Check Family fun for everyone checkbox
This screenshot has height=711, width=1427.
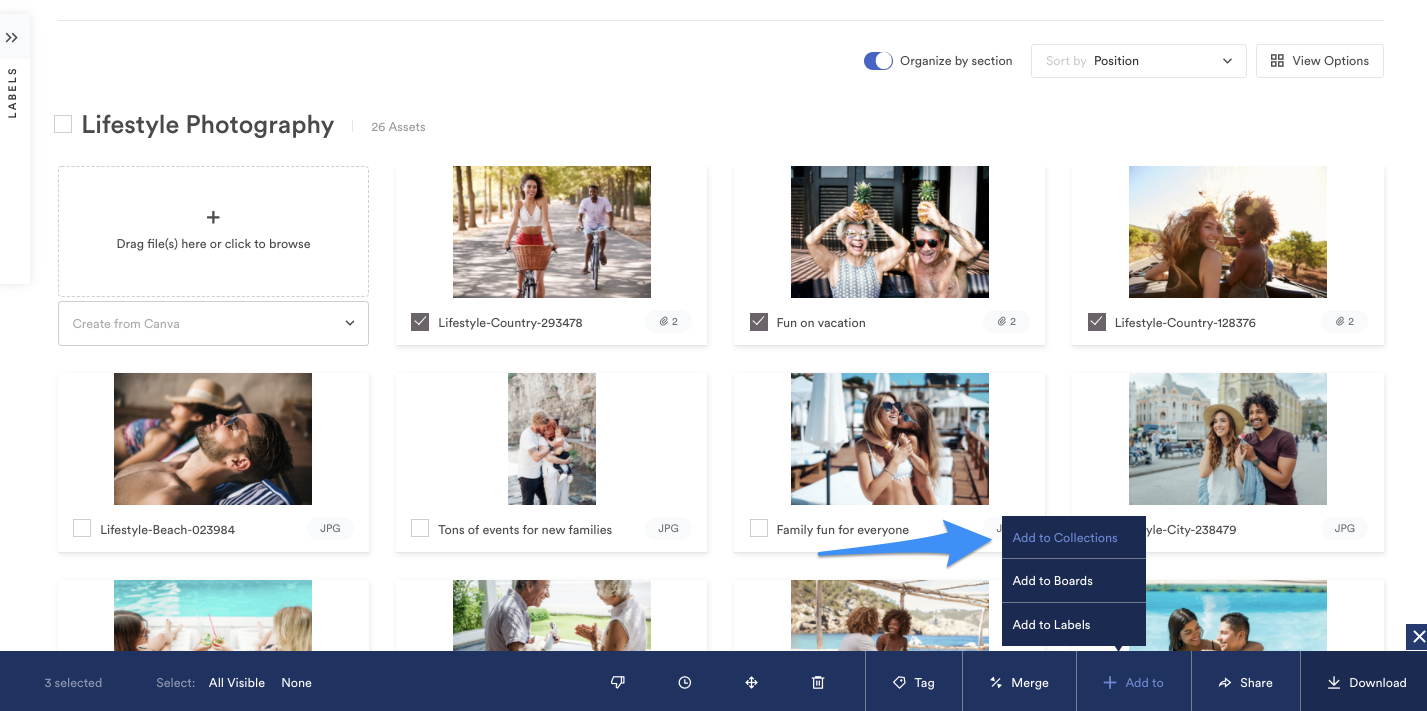[x=758, y=528]
